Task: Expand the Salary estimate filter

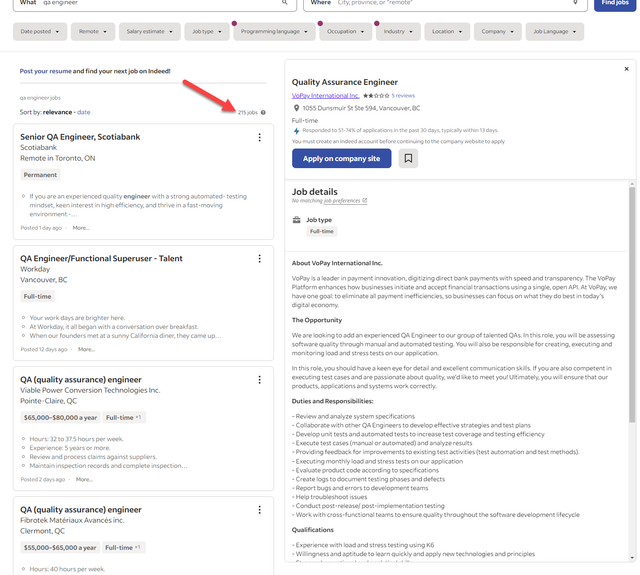Action: pyautogui.click(x=149, y=31)
